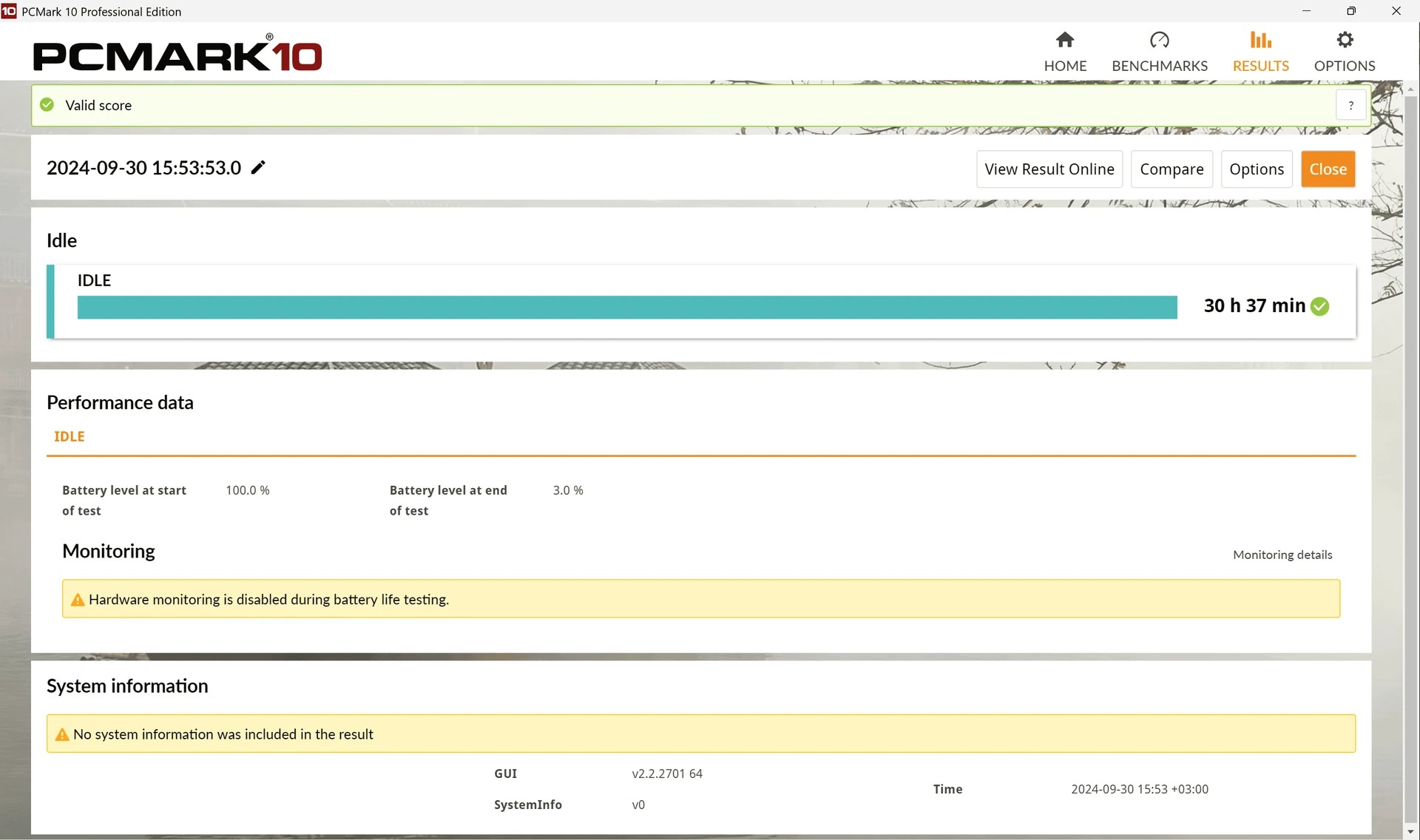1420x840 pixels.
Task: Click the pencil icon to rename result
Action: click(258, 168)
